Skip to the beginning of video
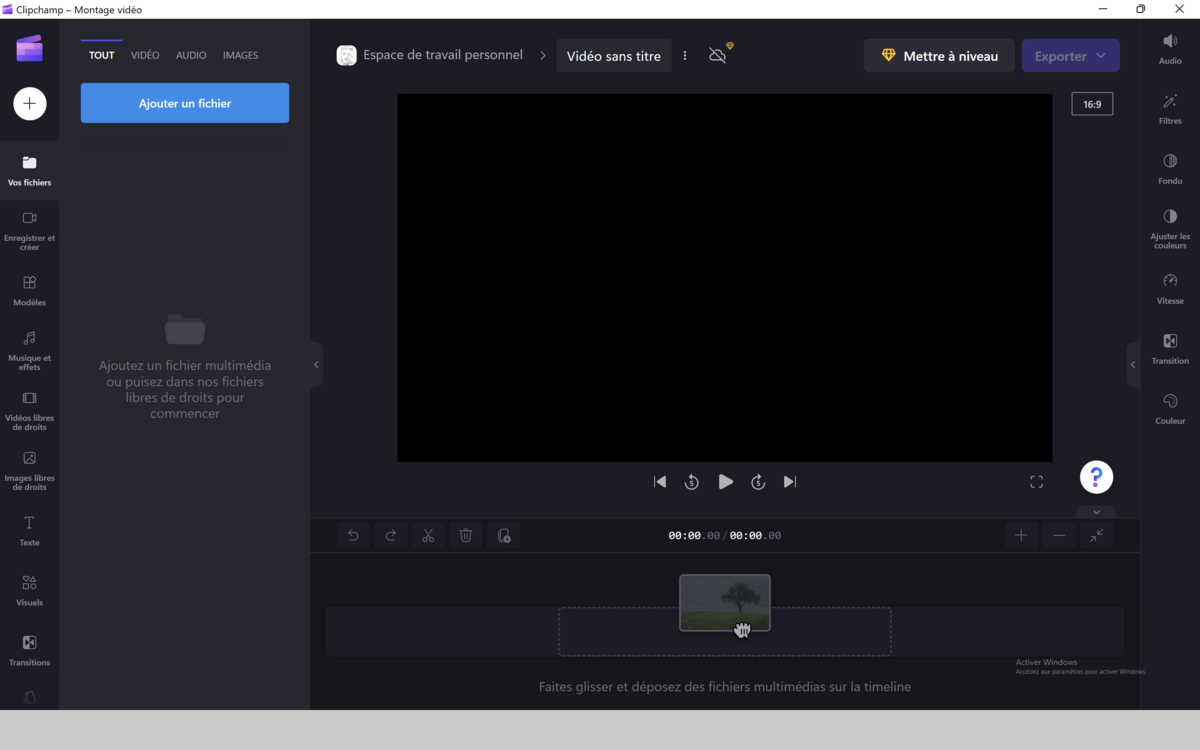 point(660,482)
